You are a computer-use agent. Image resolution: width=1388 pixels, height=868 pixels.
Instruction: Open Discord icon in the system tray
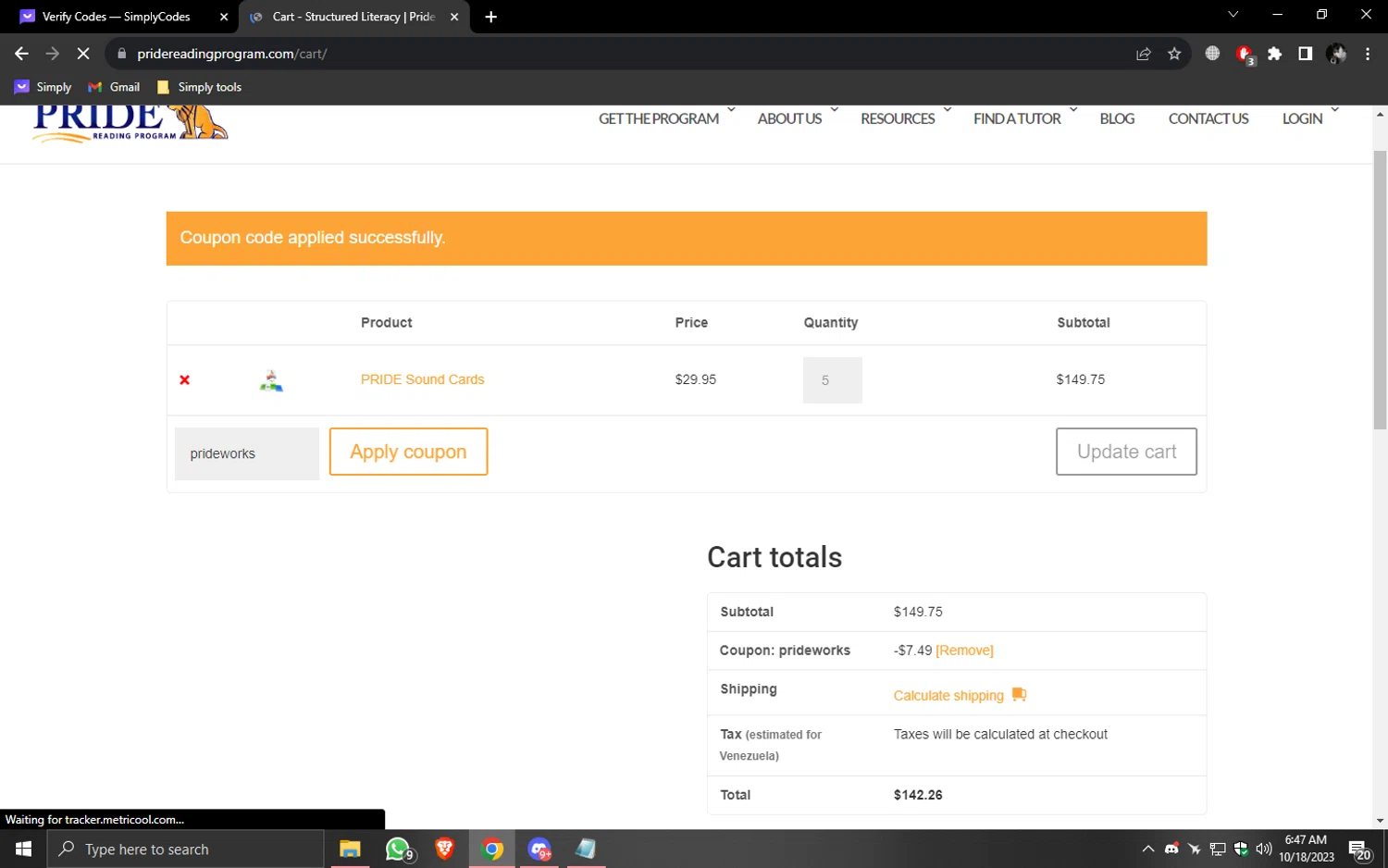tap(1171, 849)
